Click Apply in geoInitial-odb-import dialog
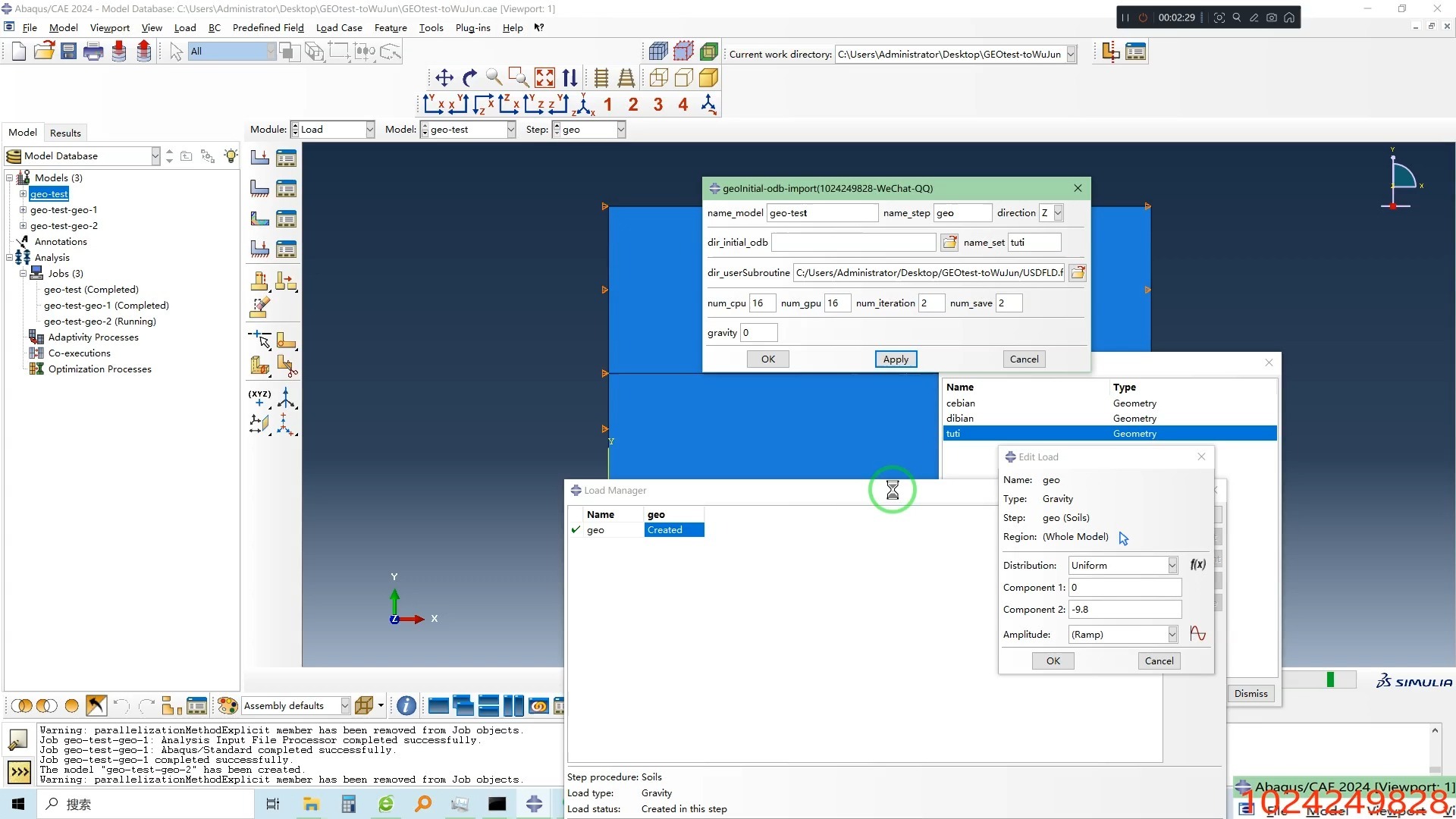 [x=896, y=359]
